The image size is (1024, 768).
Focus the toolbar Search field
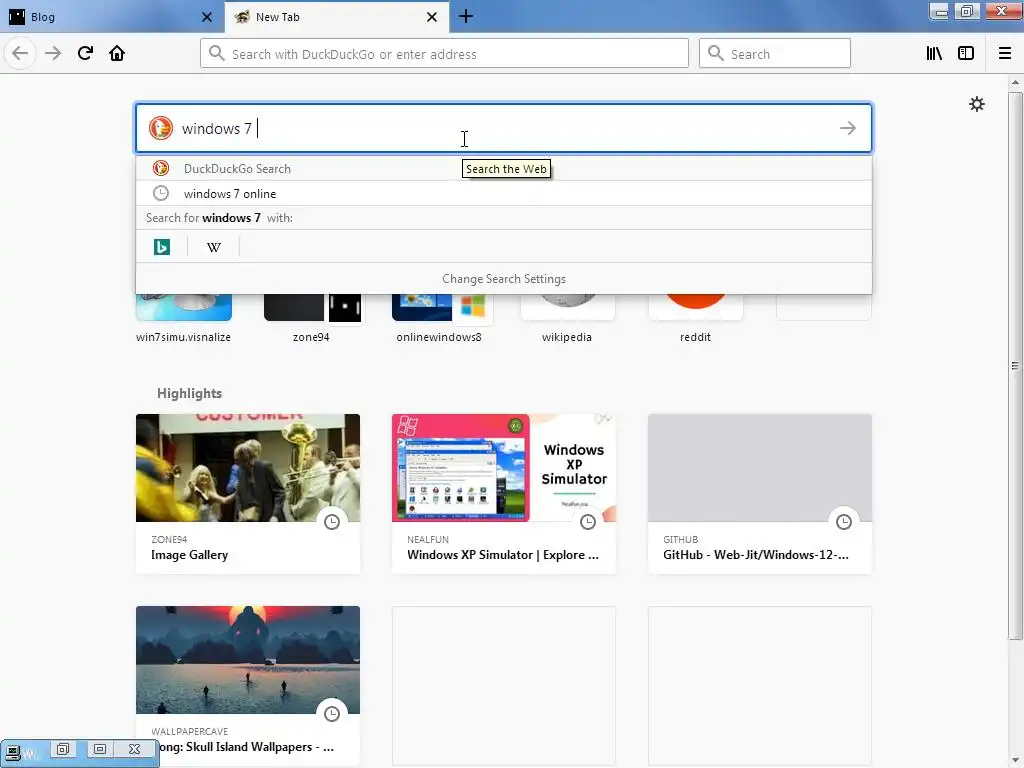[775, 54]
